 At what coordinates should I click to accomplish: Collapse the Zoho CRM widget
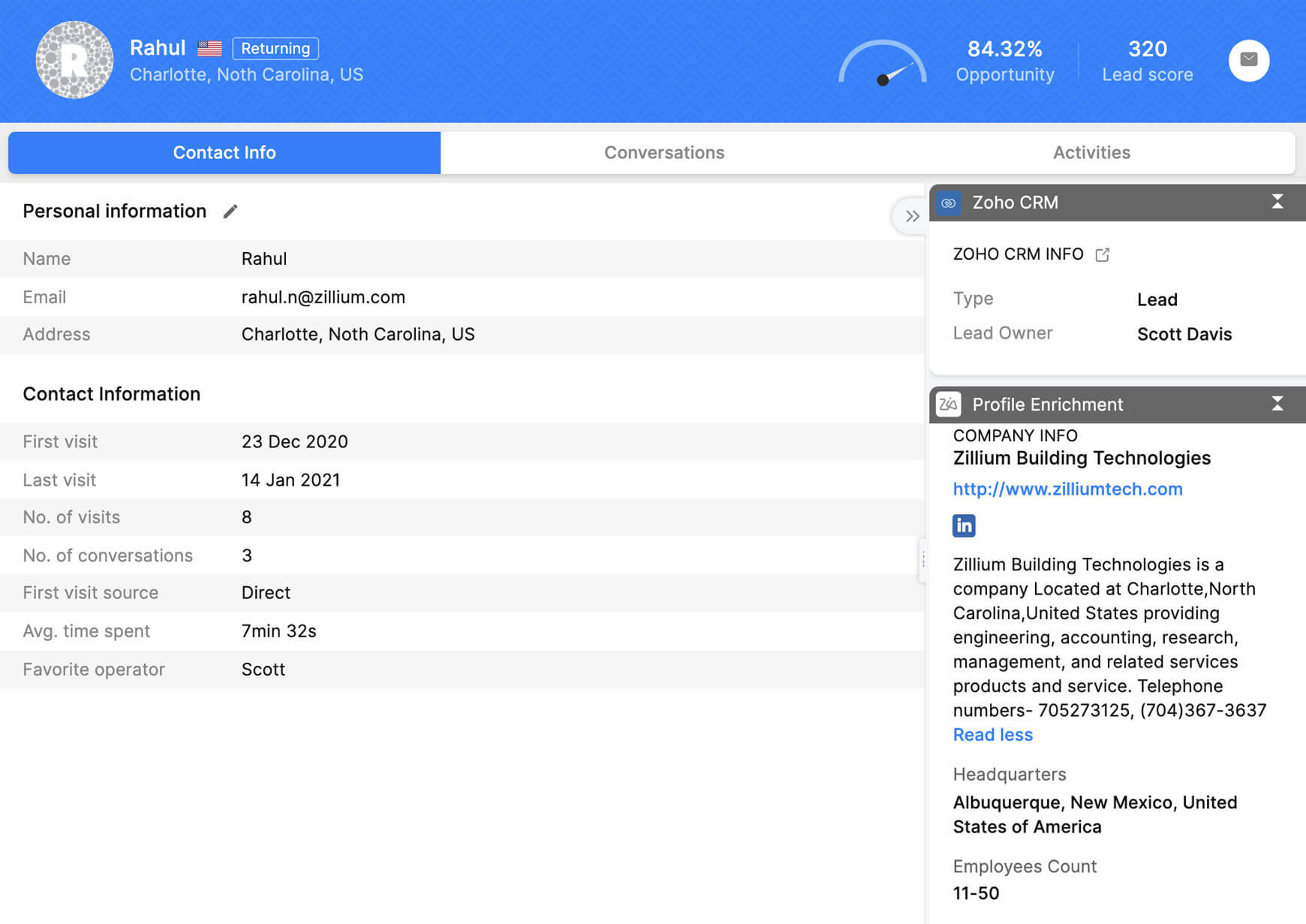1277,201
